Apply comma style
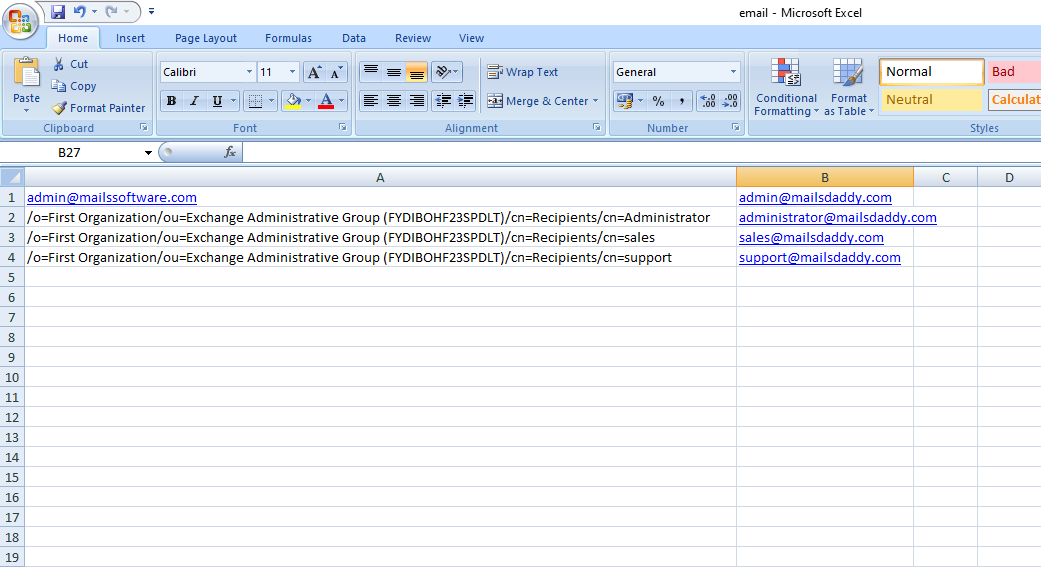This screenshot has width=1041, height=567. pyautogui.click(x=681, y=101)
